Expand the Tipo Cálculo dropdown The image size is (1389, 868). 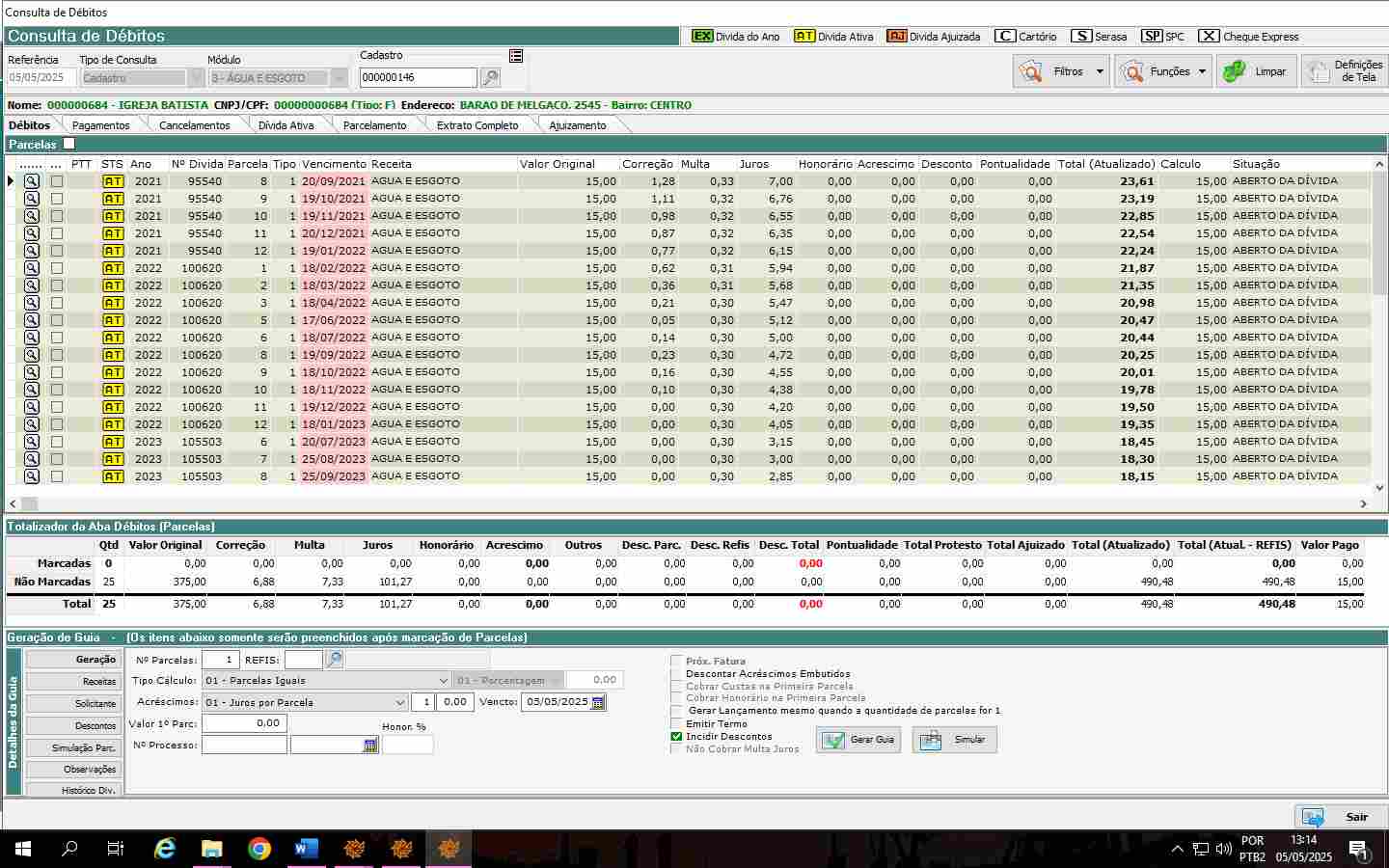(443, 681)
